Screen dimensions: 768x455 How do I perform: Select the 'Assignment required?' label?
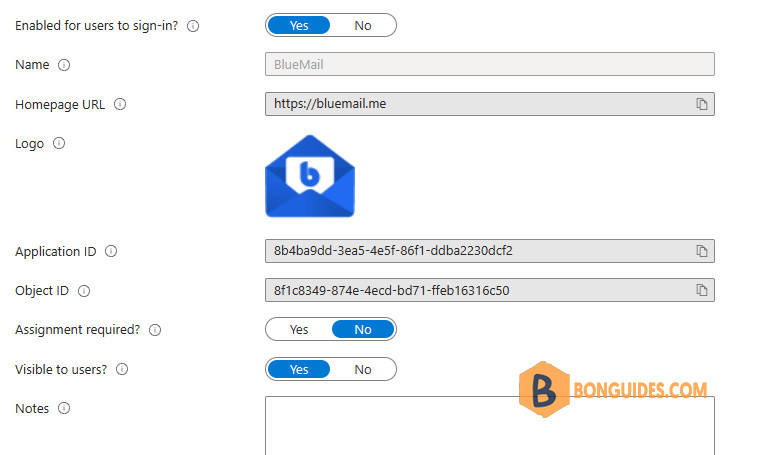pos(77,330)
